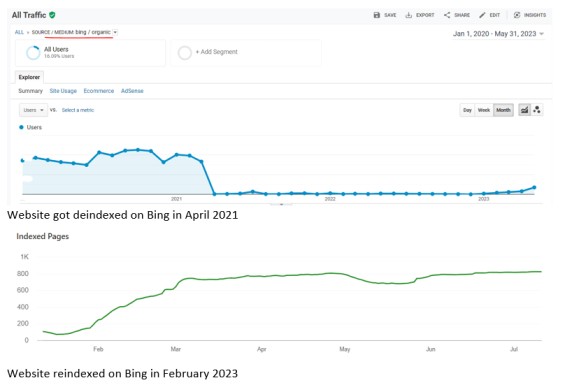Click the SHARE label
This screenshot has width=565, height=385.
click(462, 15)
